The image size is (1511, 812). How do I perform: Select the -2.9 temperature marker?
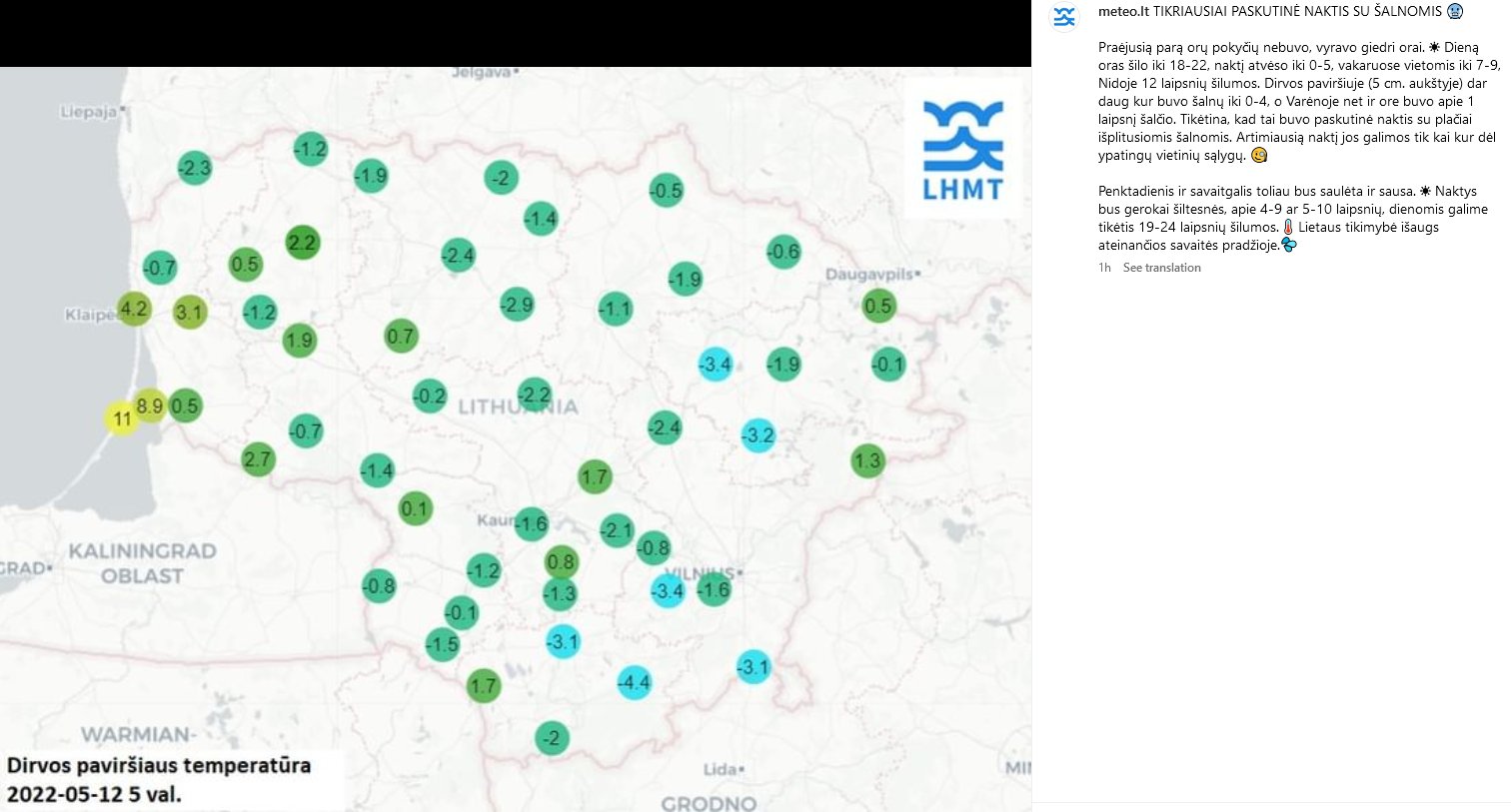[517, 305]
